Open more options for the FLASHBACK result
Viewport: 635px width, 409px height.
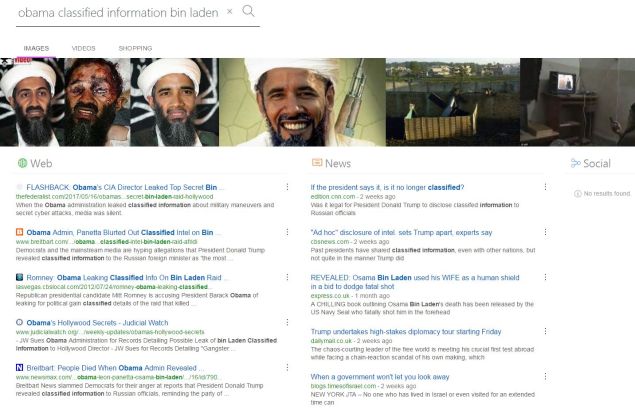[287, 187]
